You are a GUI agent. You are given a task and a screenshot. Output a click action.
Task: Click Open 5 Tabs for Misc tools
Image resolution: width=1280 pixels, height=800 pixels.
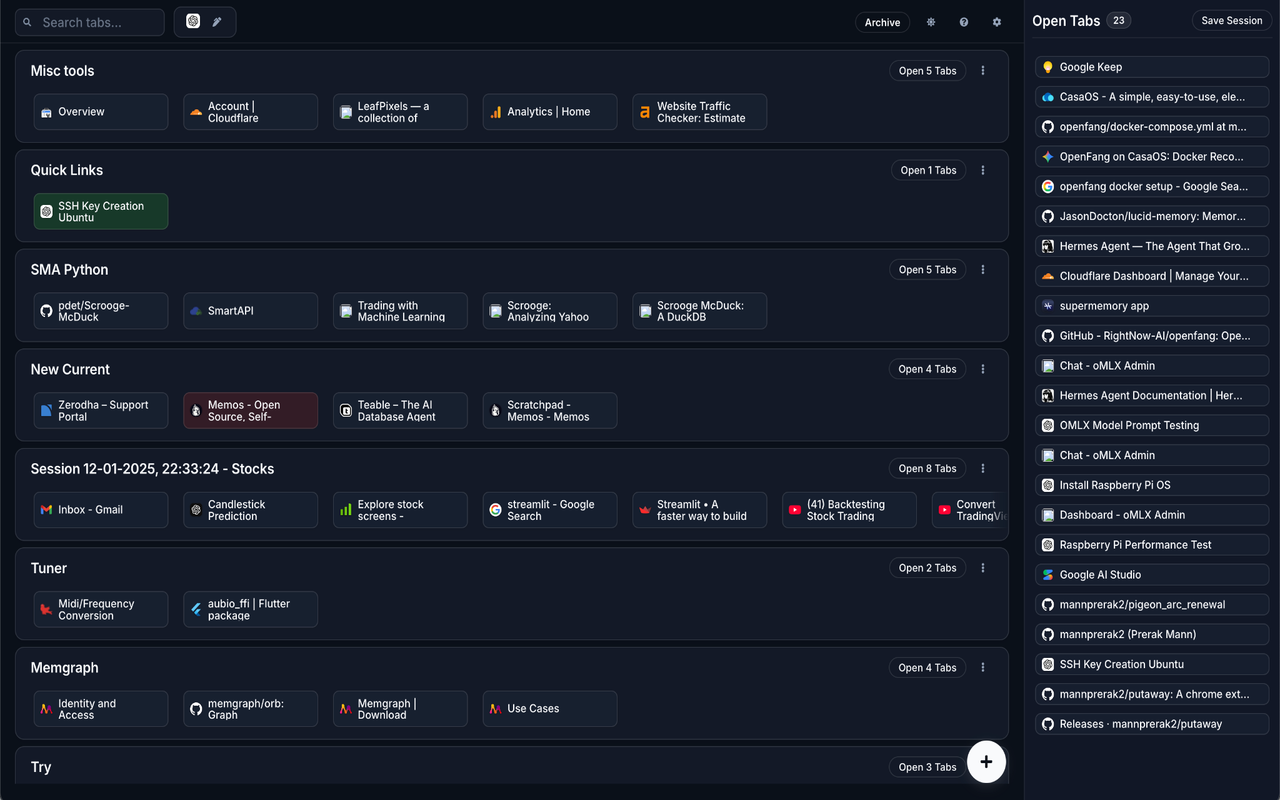pyautogui.click(x=927, y=71)
